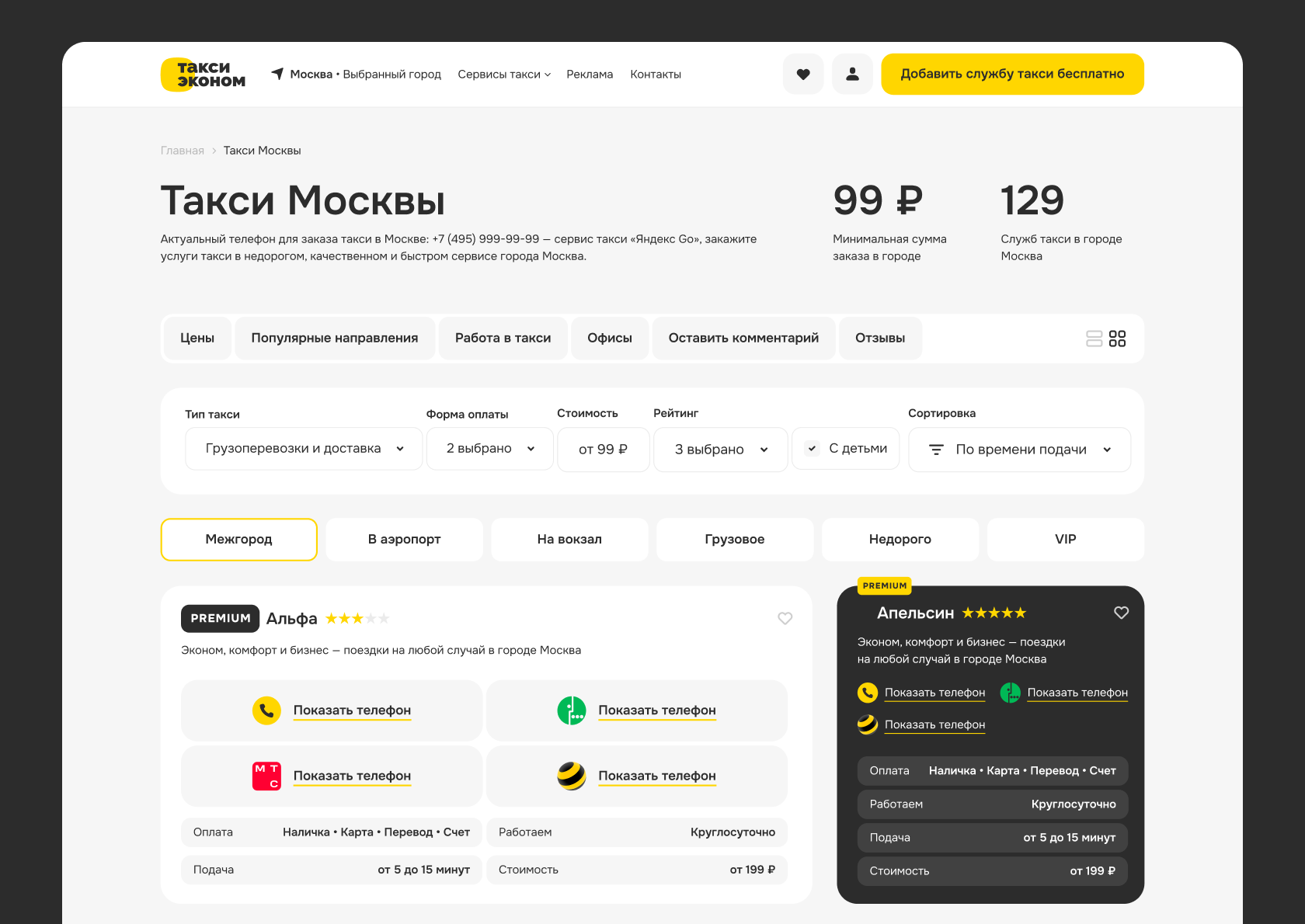Click the Апельсин five-star rating
The image size is (1305, 924).
tap(994, 613)
